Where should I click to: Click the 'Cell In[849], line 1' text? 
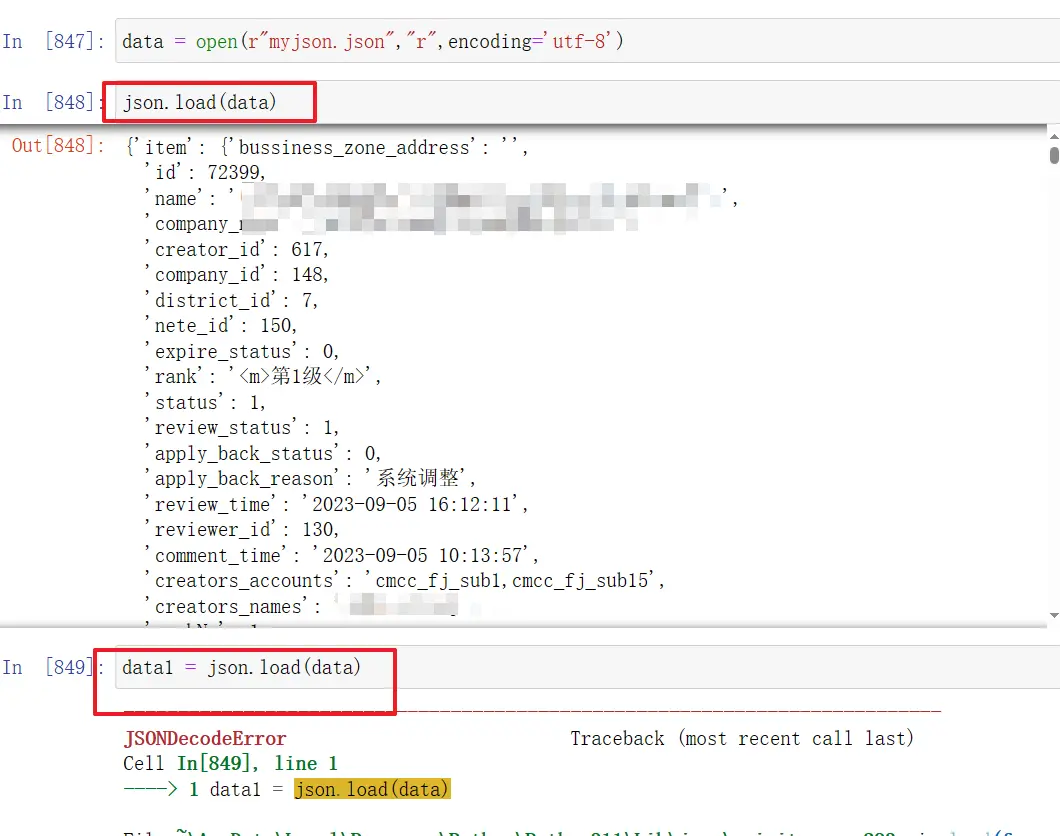(230, 764)
